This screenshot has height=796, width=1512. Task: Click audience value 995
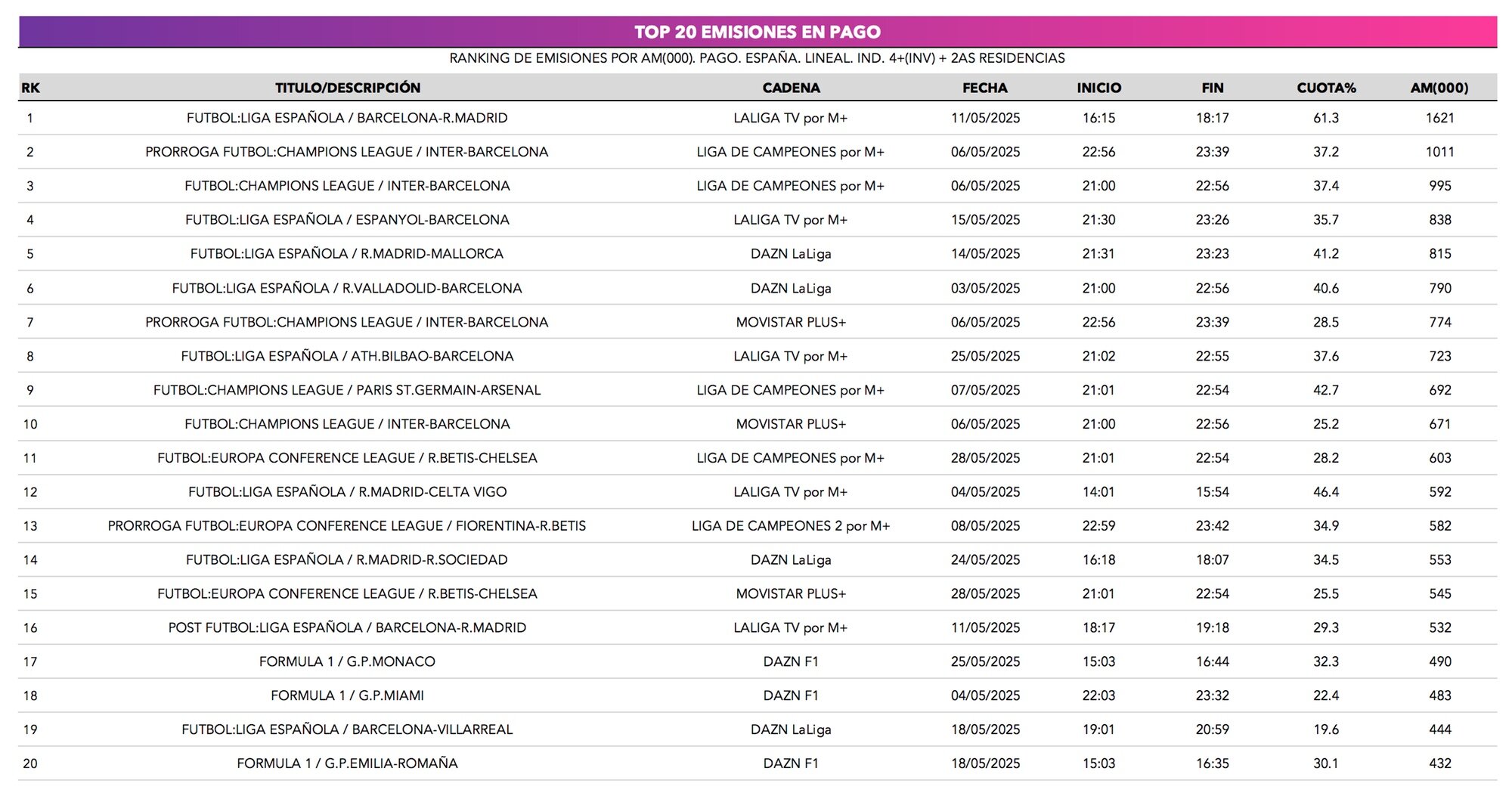[1440, 186]
